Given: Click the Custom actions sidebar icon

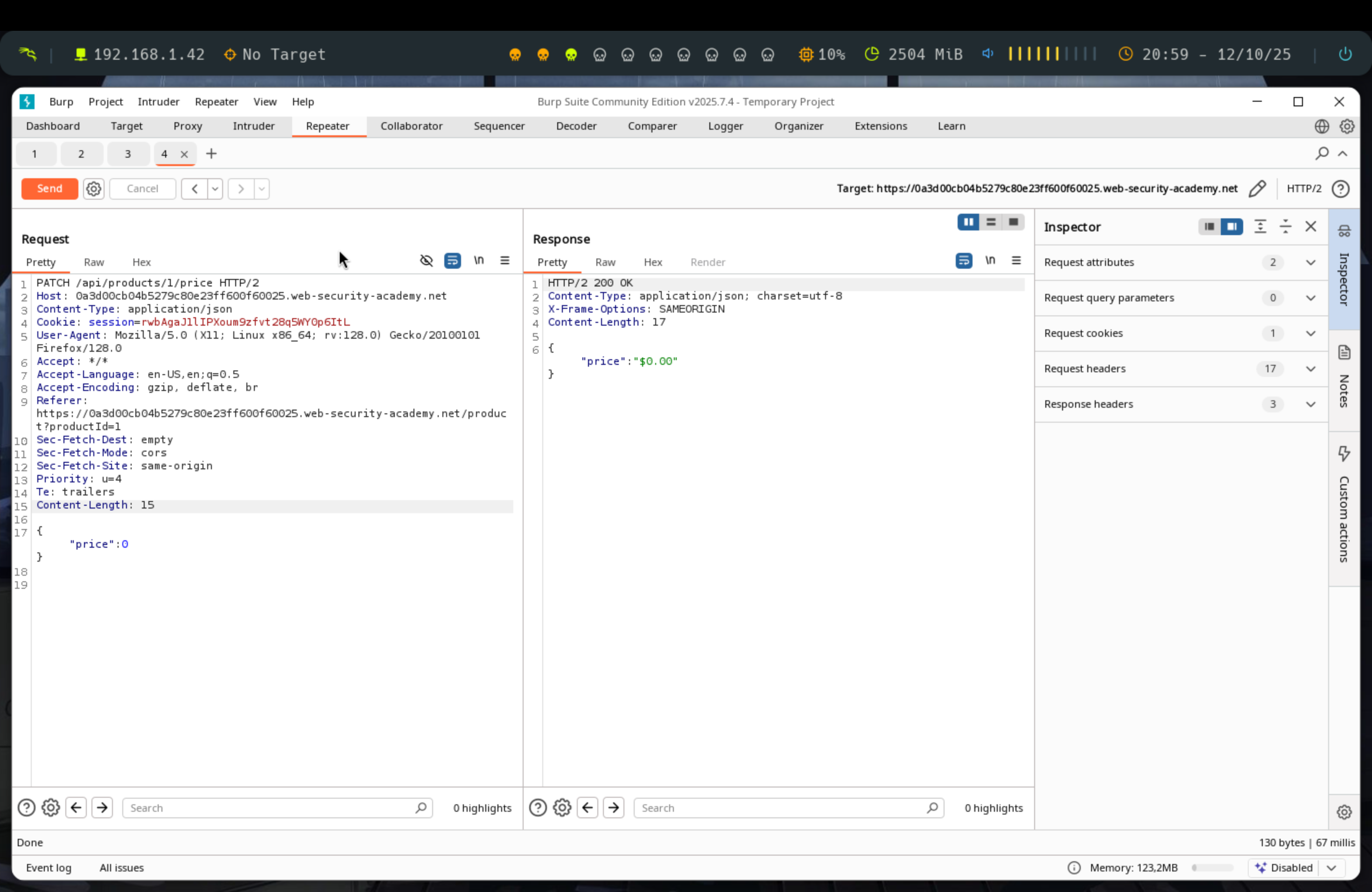Looking at the screenshot, I should [x=1344, y=453].
